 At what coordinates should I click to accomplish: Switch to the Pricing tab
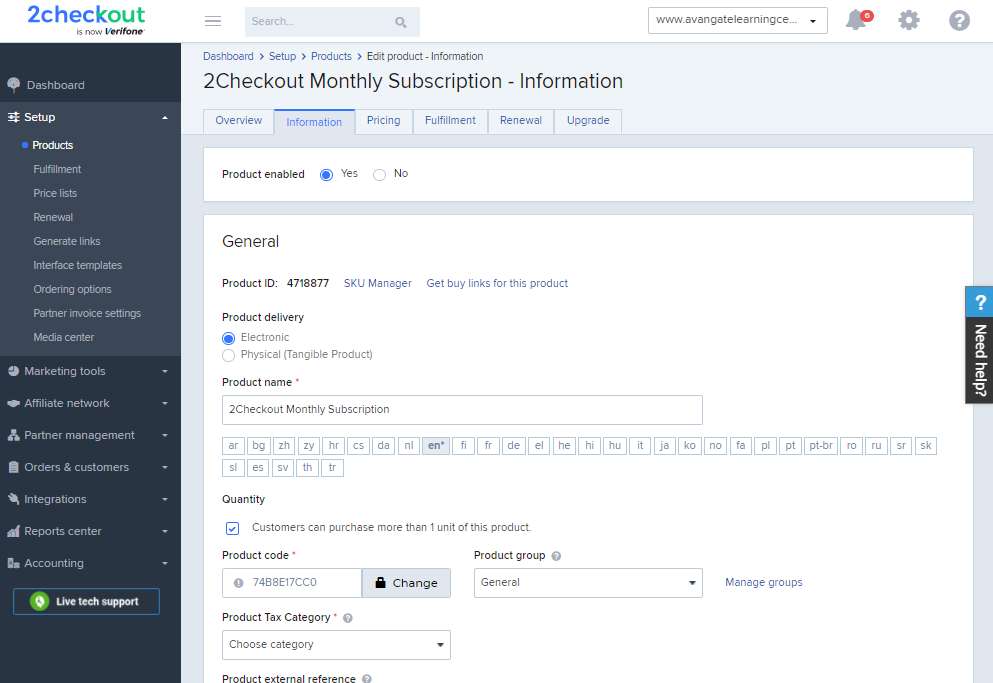point(384,121)
